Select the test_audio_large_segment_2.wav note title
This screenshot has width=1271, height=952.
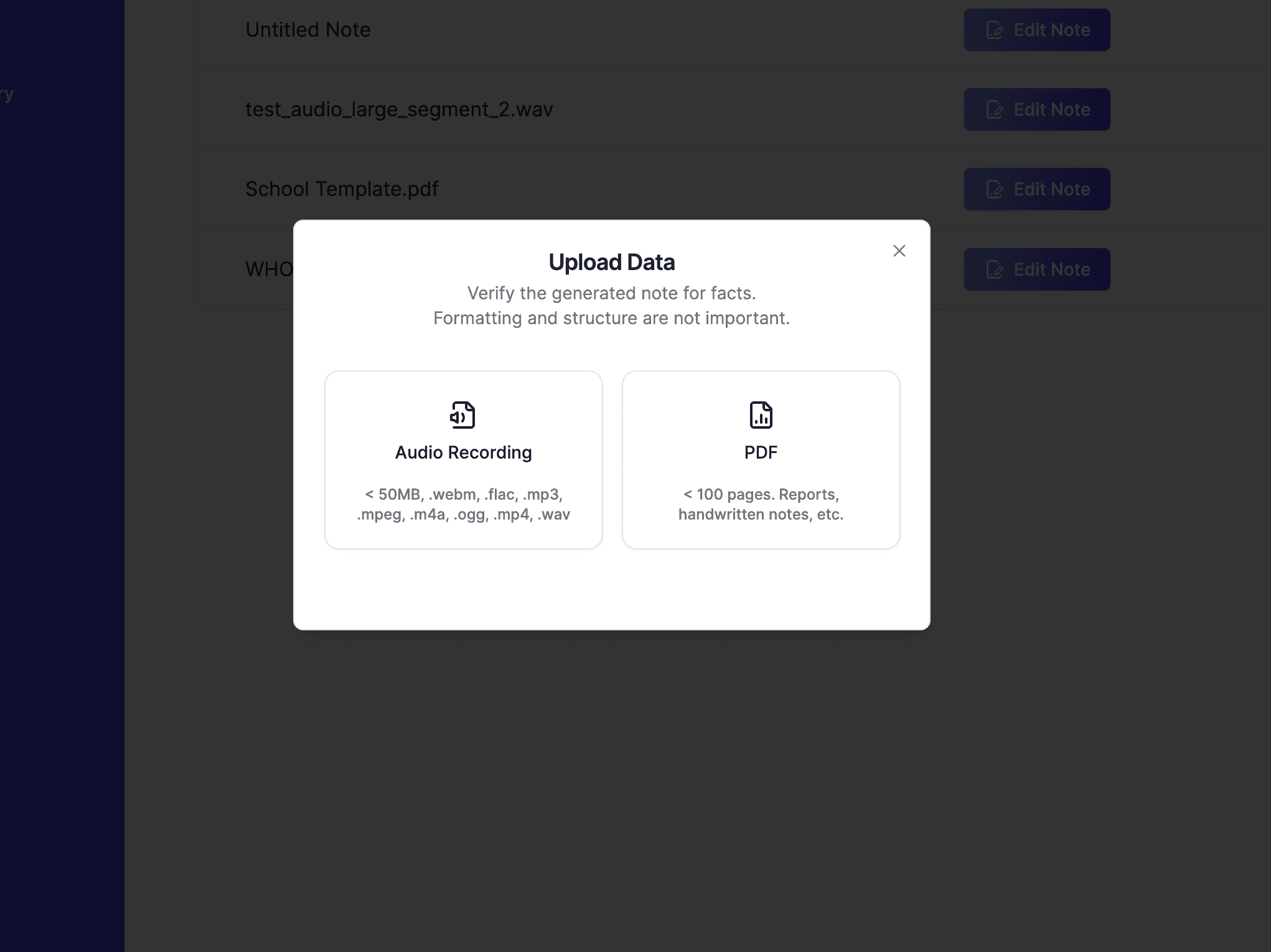click(399, 110)
